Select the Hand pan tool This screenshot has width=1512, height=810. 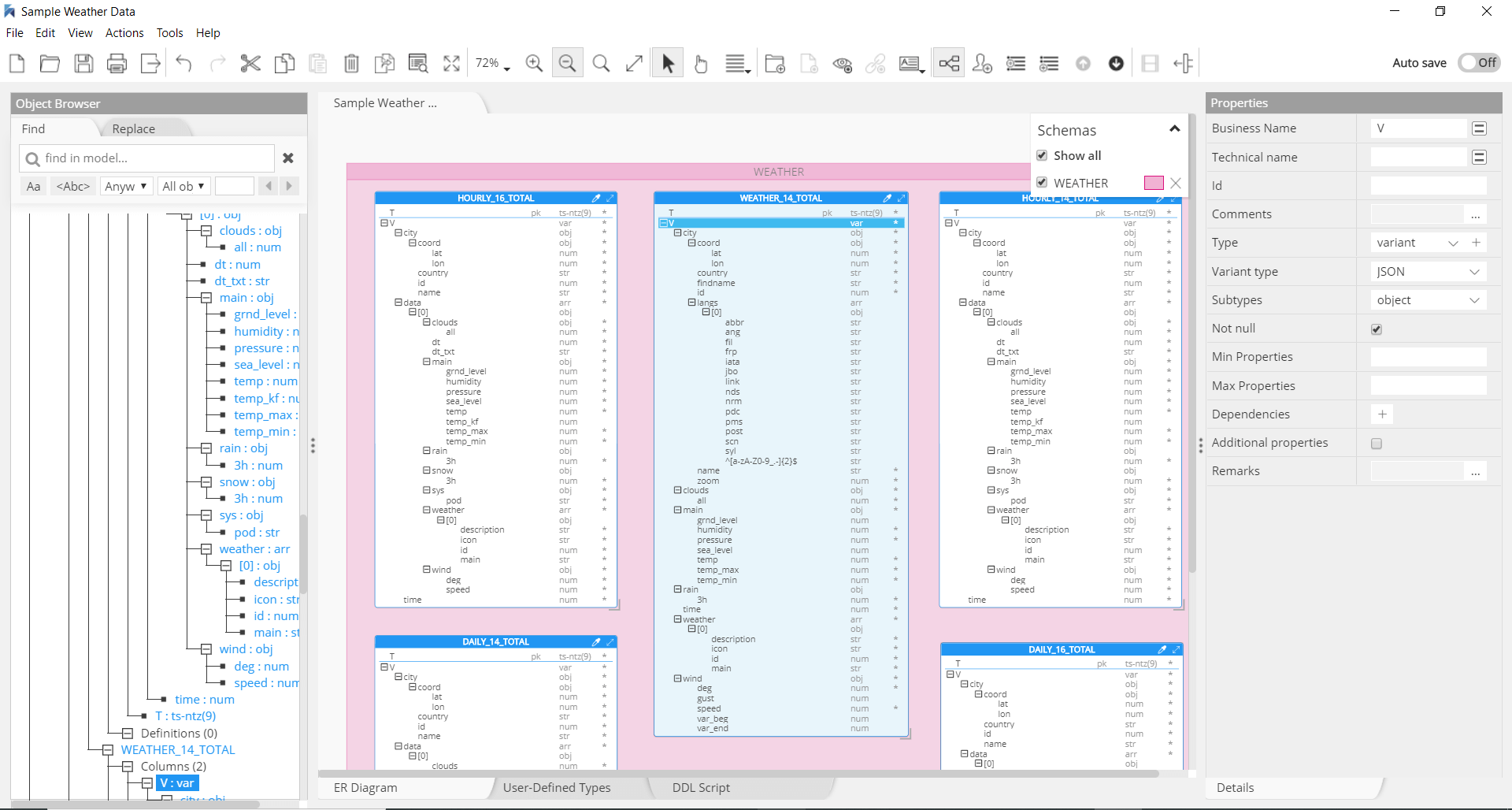click(x=701, y=63)
